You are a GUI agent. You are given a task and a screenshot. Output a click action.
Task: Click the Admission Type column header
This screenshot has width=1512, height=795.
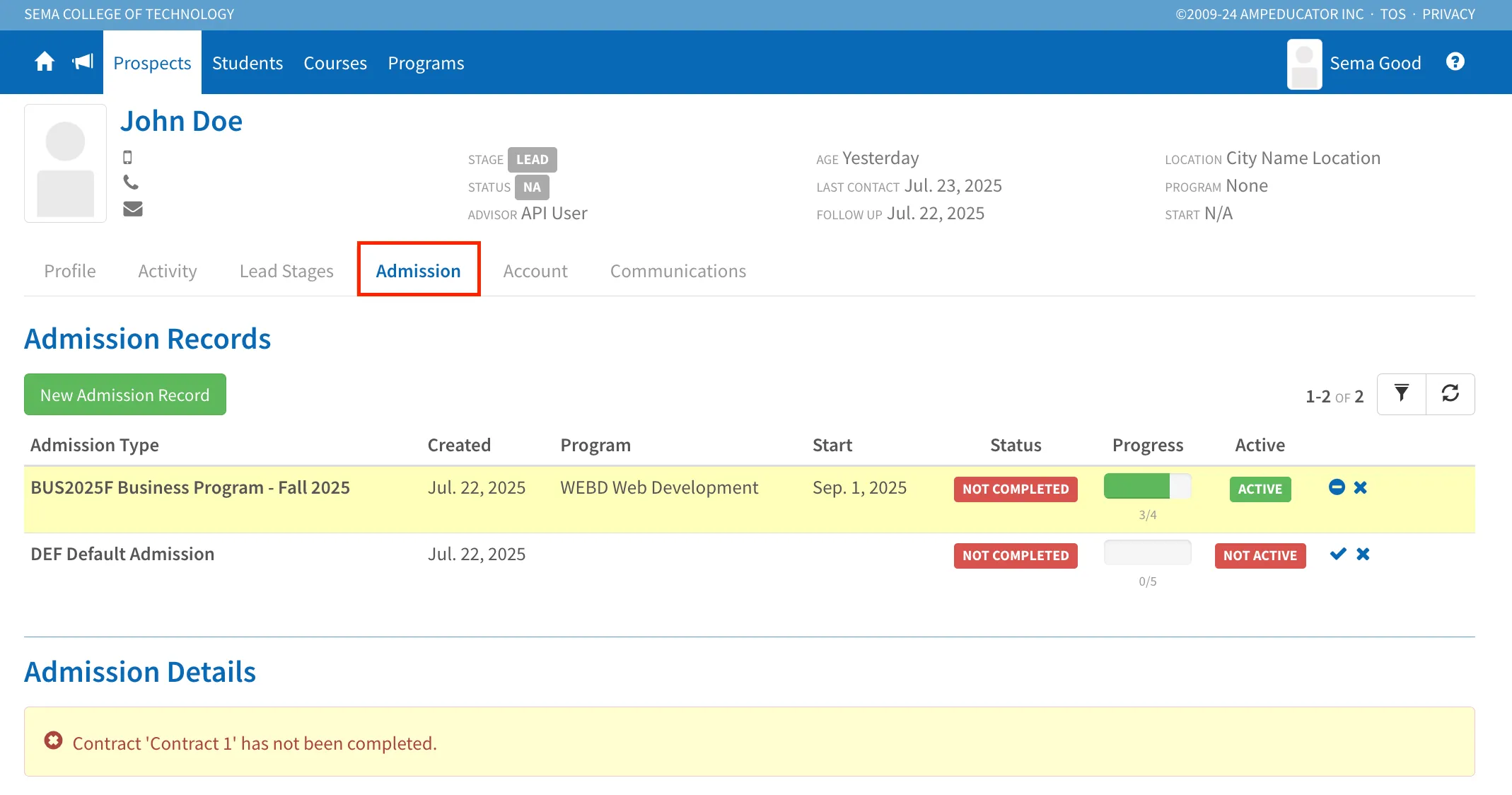pyautogui.click(x=94, y=445)
